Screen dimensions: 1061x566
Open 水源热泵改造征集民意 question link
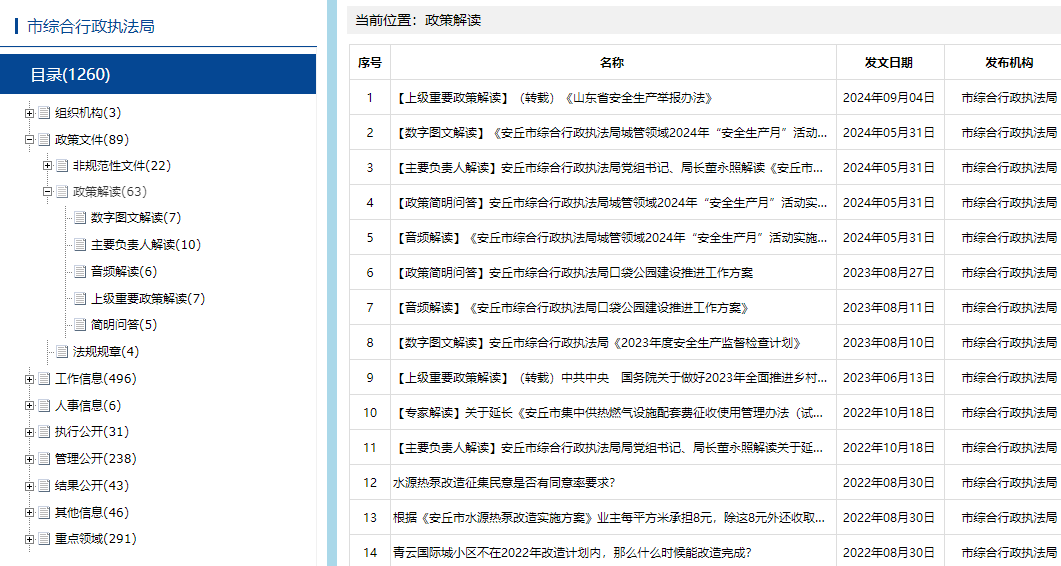tap(504, 483)
